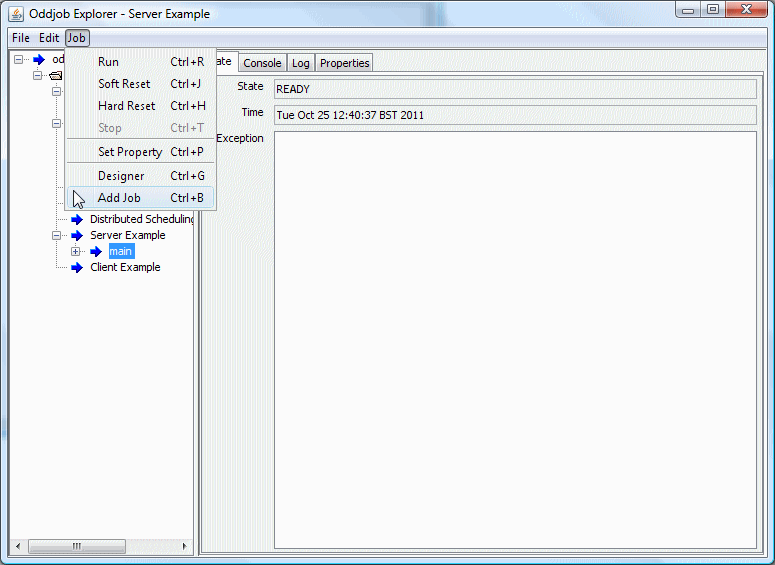Open Designer from the Job menu
The image size is (775, 565).
121,176
